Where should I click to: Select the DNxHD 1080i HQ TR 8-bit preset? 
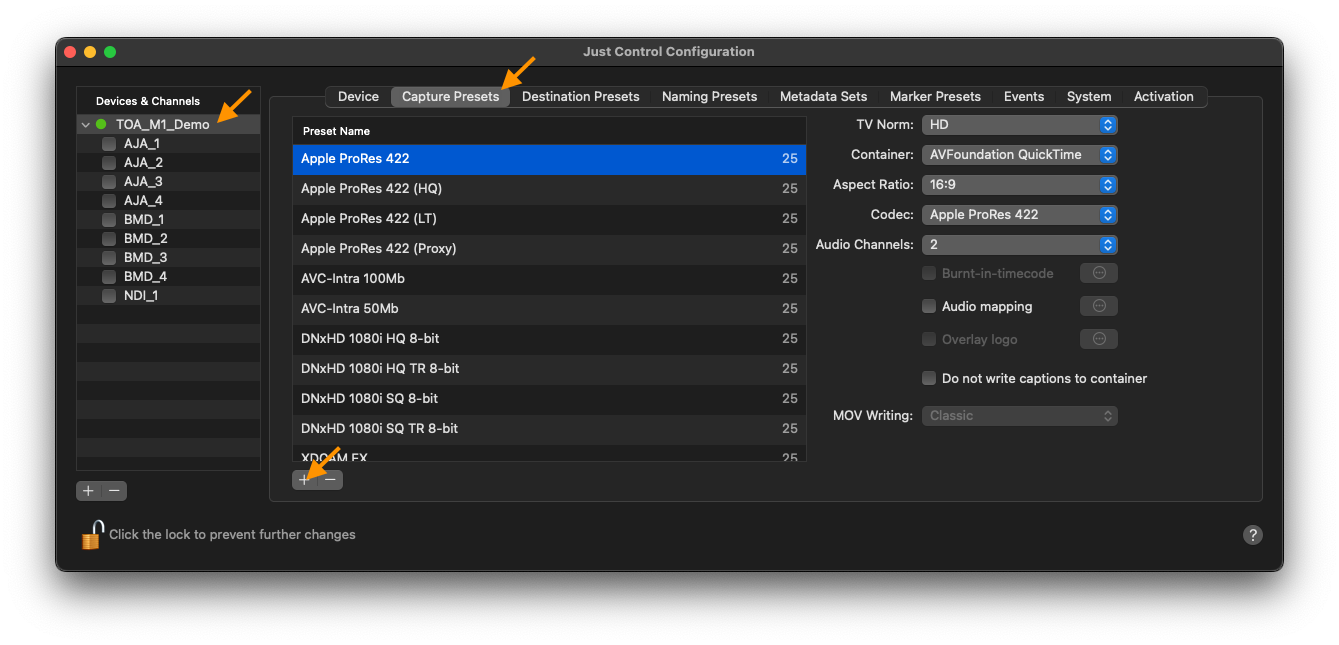(x=549, y=369)
